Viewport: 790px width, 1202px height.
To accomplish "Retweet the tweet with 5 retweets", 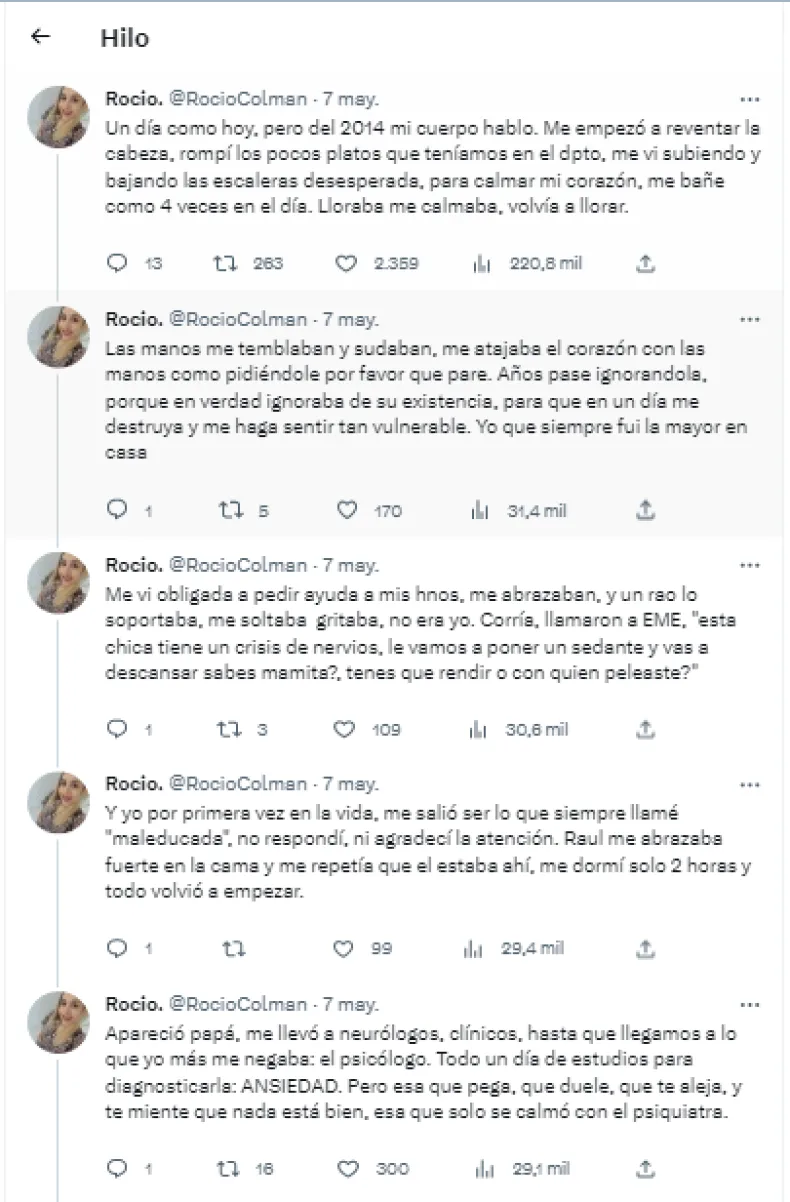I will 230,510.
